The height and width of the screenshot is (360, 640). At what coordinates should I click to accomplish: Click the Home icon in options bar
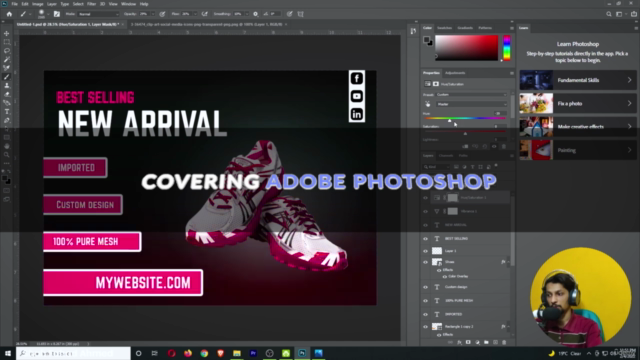point(9,14)
